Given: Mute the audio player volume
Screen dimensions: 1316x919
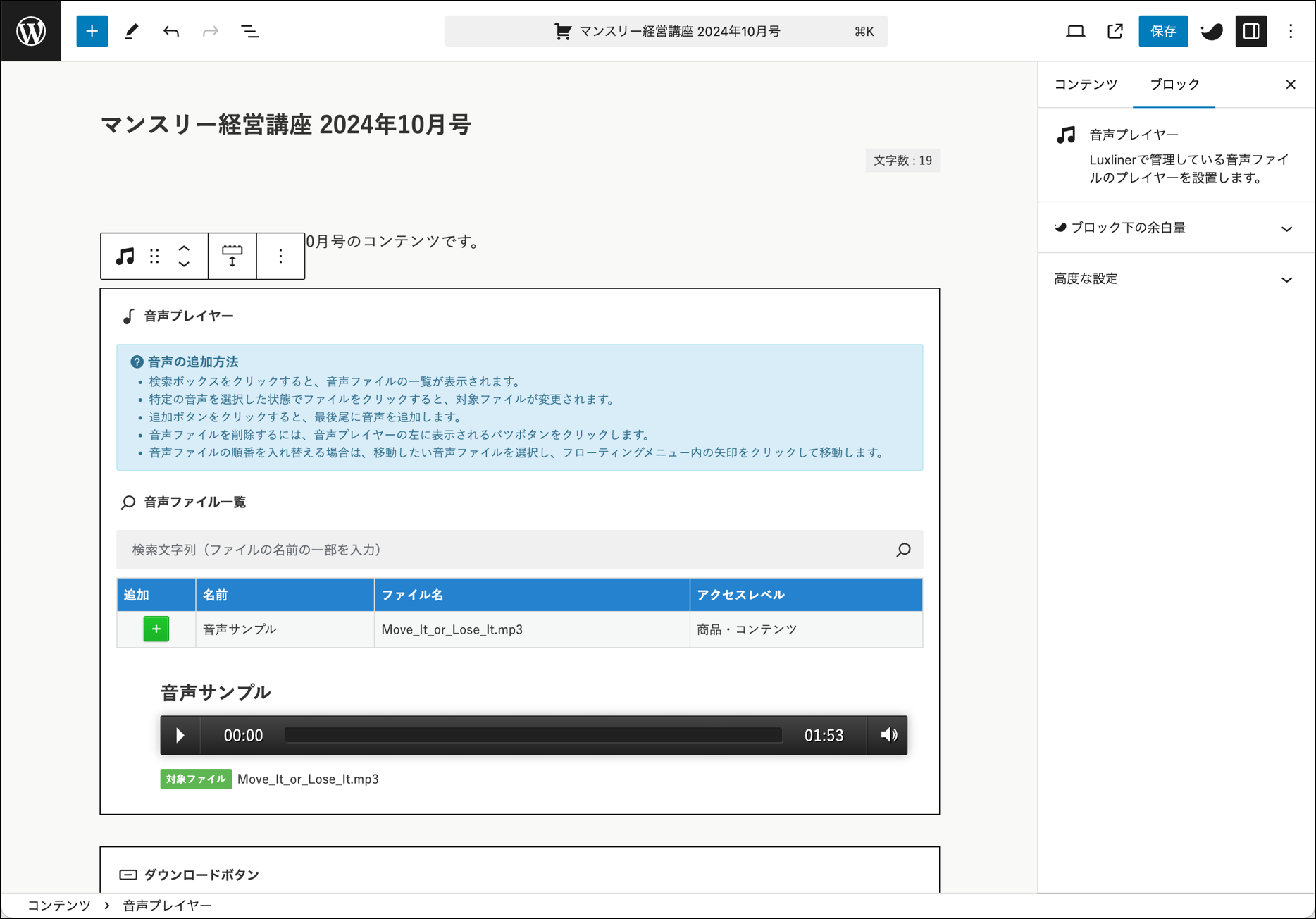Looking at the screenshot, I should coord(888,735).
